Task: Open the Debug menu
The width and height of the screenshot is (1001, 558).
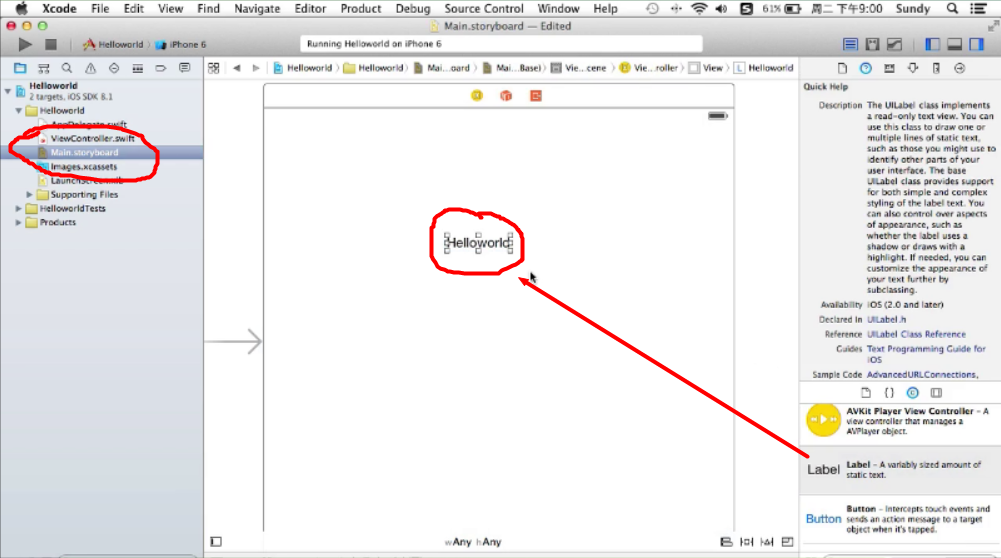Action: (413, 8)
